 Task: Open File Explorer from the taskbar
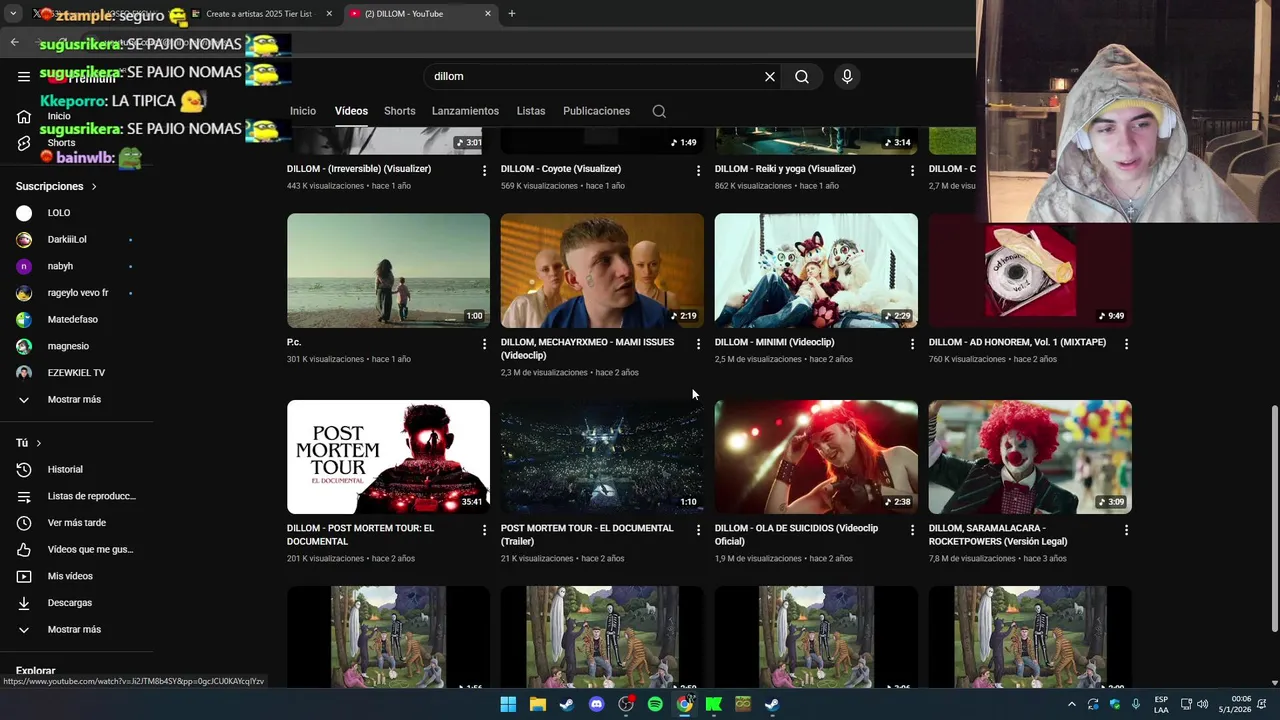(x=538, y=704)
